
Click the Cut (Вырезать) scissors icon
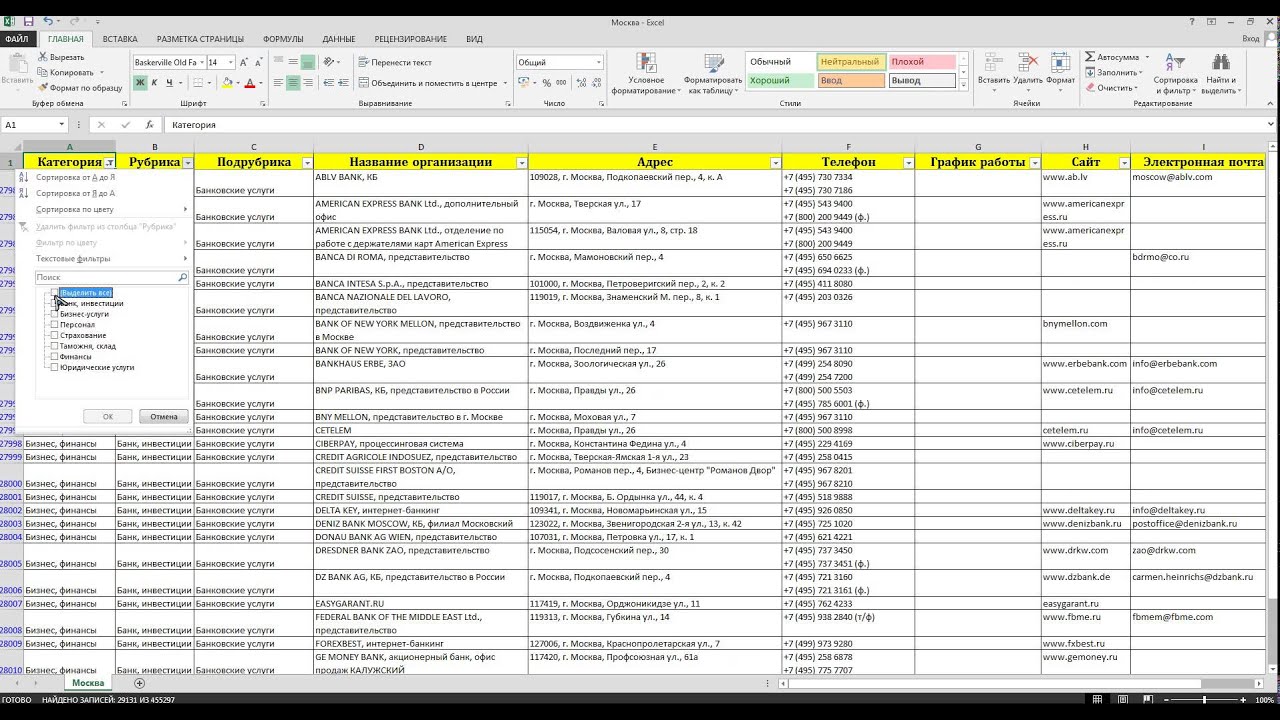pyautogui.click(x=43, y=57)
